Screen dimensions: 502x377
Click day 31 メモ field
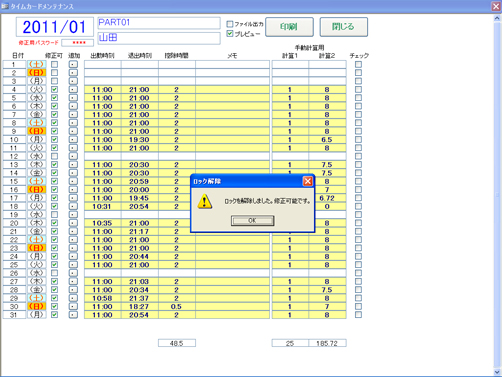tap(232, 315)
